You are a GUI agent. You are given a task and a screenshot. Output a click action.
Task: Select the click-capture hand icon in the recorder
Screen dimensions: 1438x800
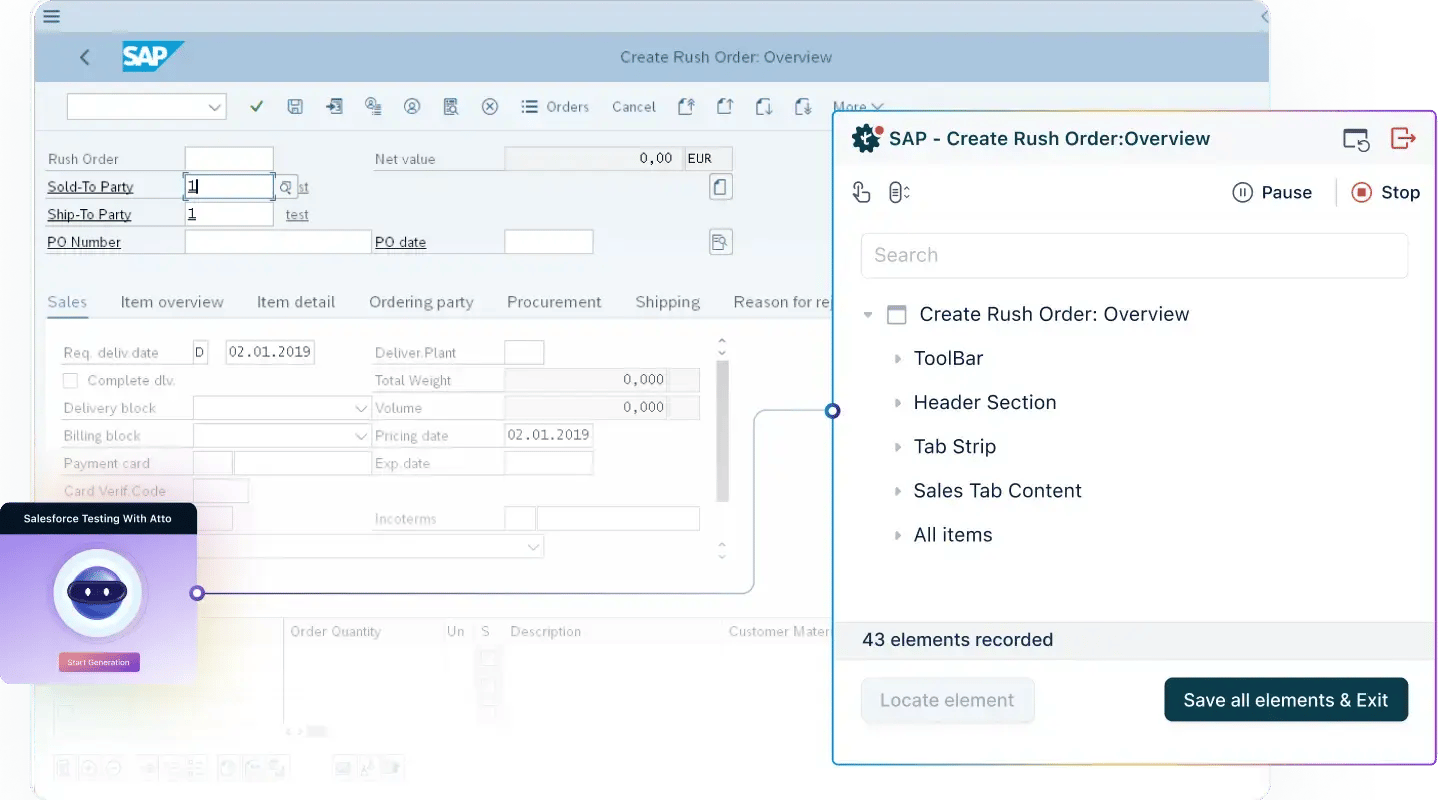pos(861,191)
